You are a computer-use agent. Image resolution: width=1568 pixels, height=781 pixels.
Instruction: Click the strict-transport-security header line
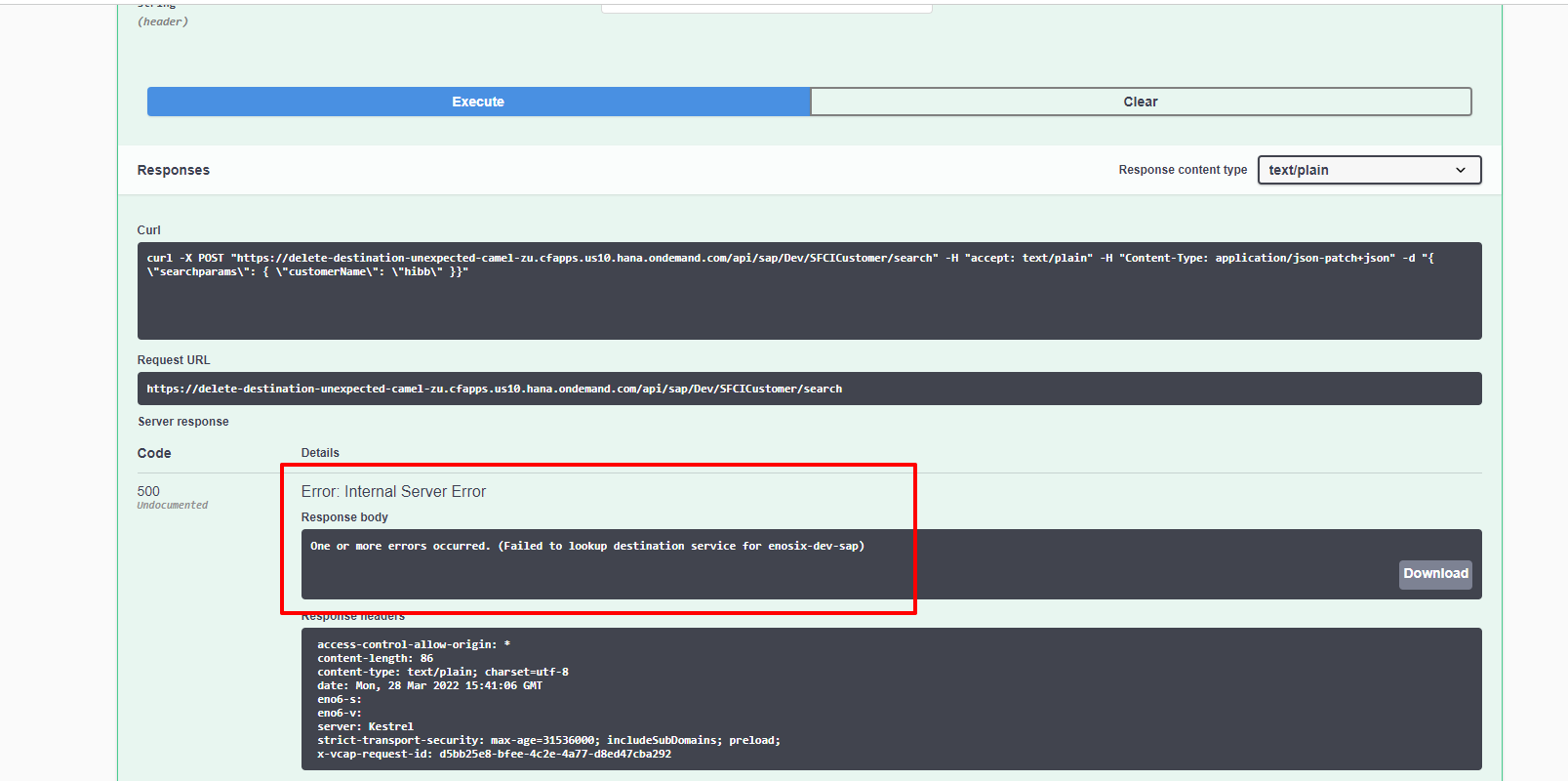[548, 740]
